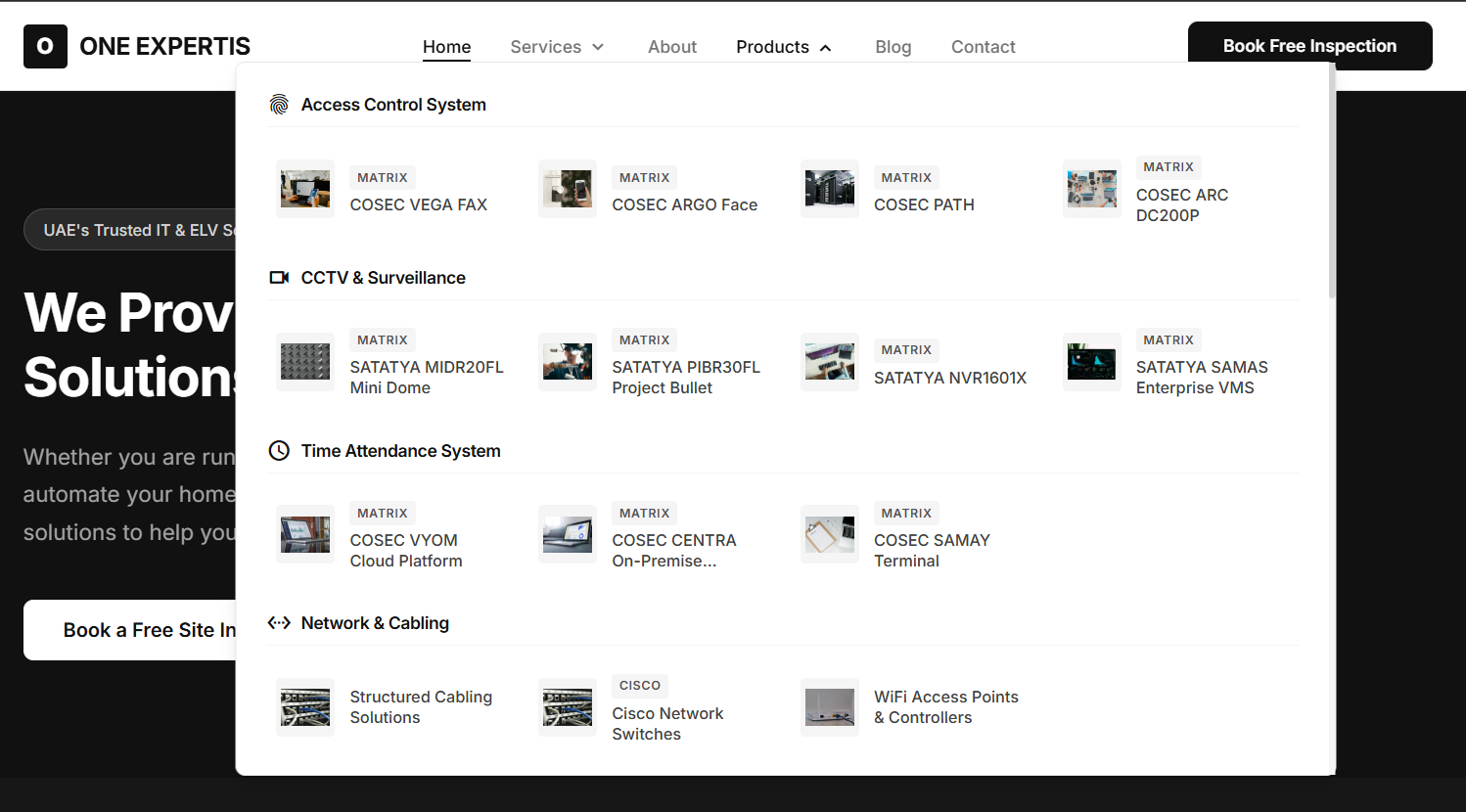Viewport: 1466px width, 812px height.
Task: Click the camera icon beside CCTV & Surveillance
Action: tap(279, 278)
